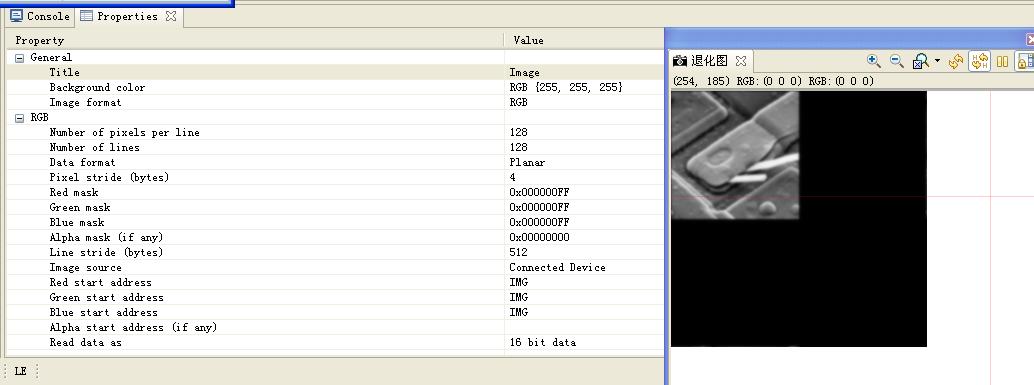1034x385 pixels.
Task: Click the grayscale image thumbnail preview
Action: point(735,155)
